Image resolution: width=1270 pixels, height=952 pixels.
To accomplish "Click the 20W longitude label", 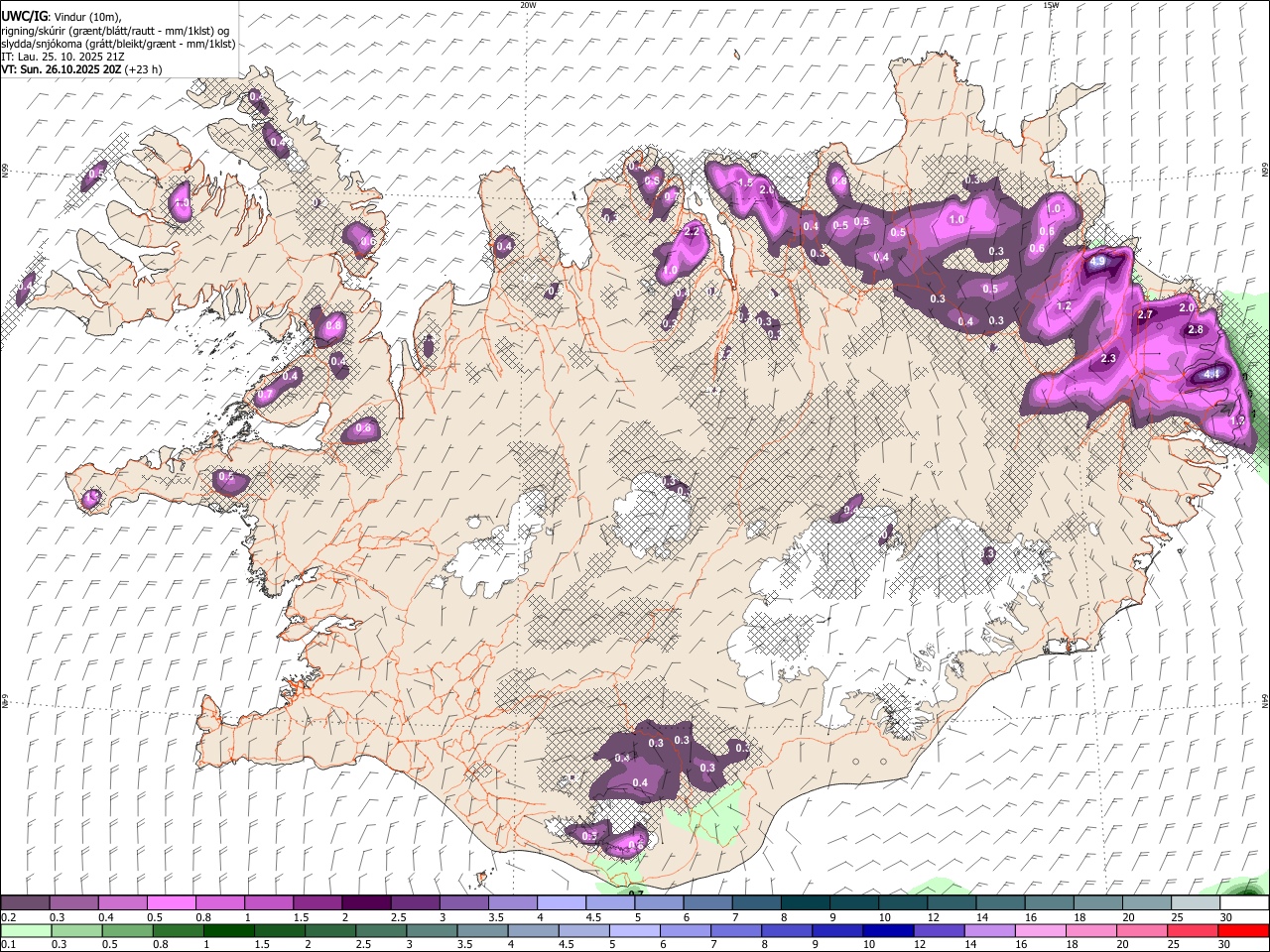I will coord(529,5).
